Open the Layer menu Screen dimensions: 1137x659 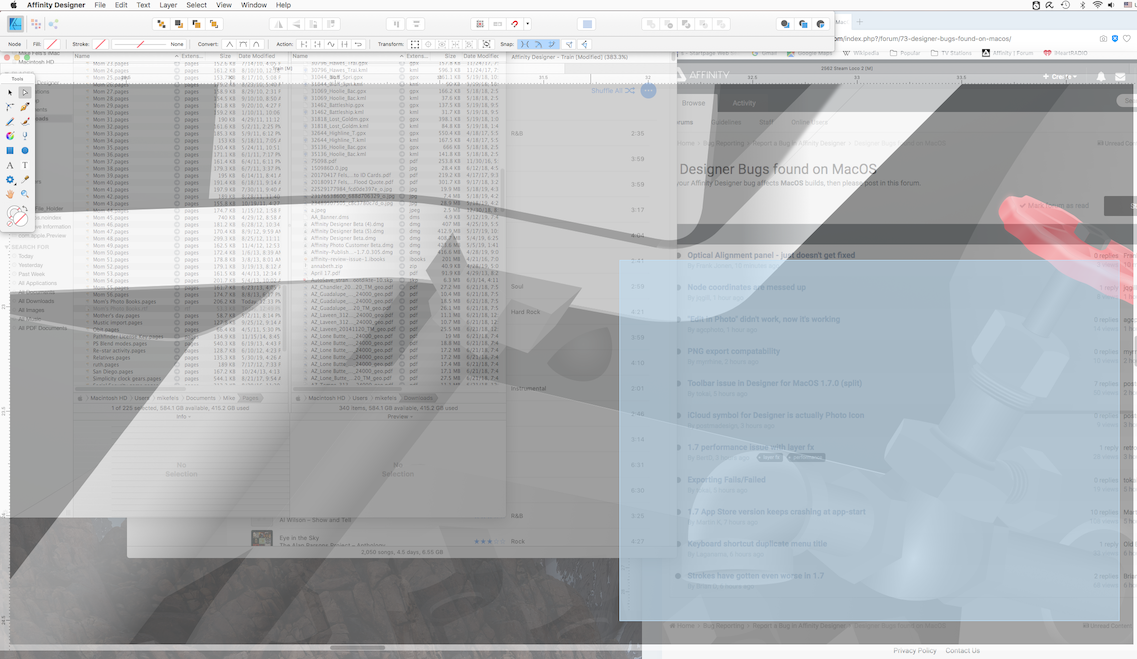click(168, 5)
